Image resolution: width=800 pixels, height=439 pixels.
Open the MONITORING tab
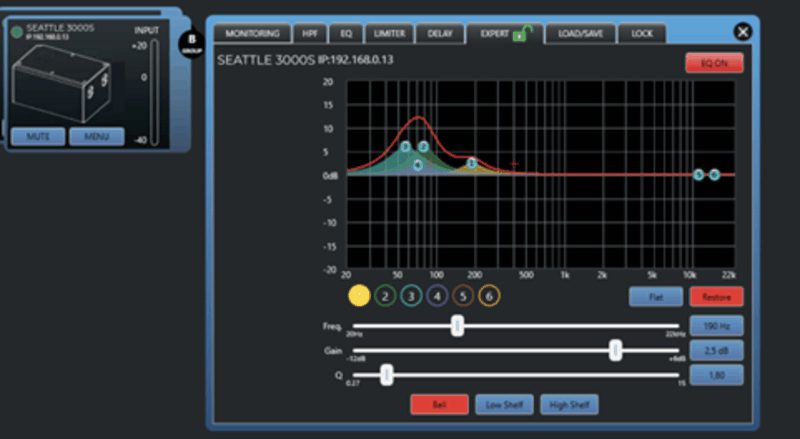click(253, 34)
